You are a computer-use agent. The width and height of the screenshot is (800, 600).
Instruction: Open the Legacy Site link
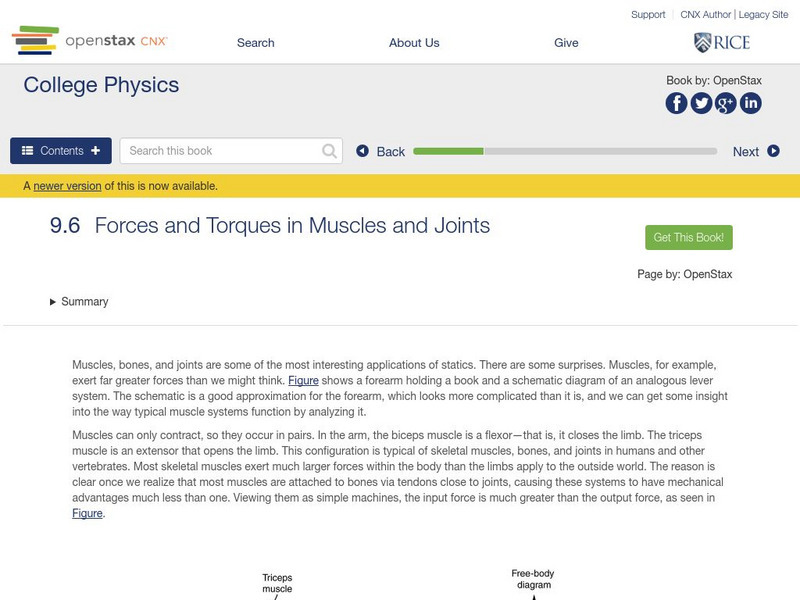(763, 15)
